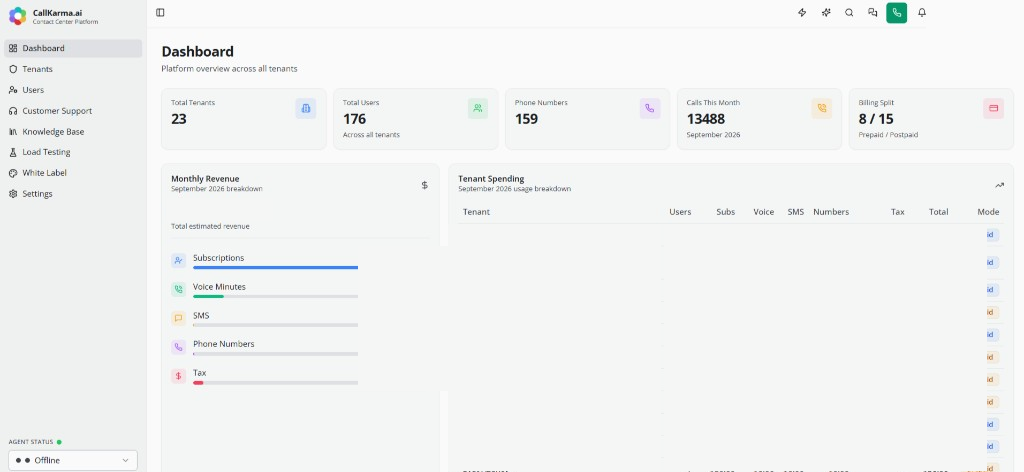This screenshot has height=472, width=1024.
Task: Open Knowledge Base in the sidebar
Action: pos(73,132)
